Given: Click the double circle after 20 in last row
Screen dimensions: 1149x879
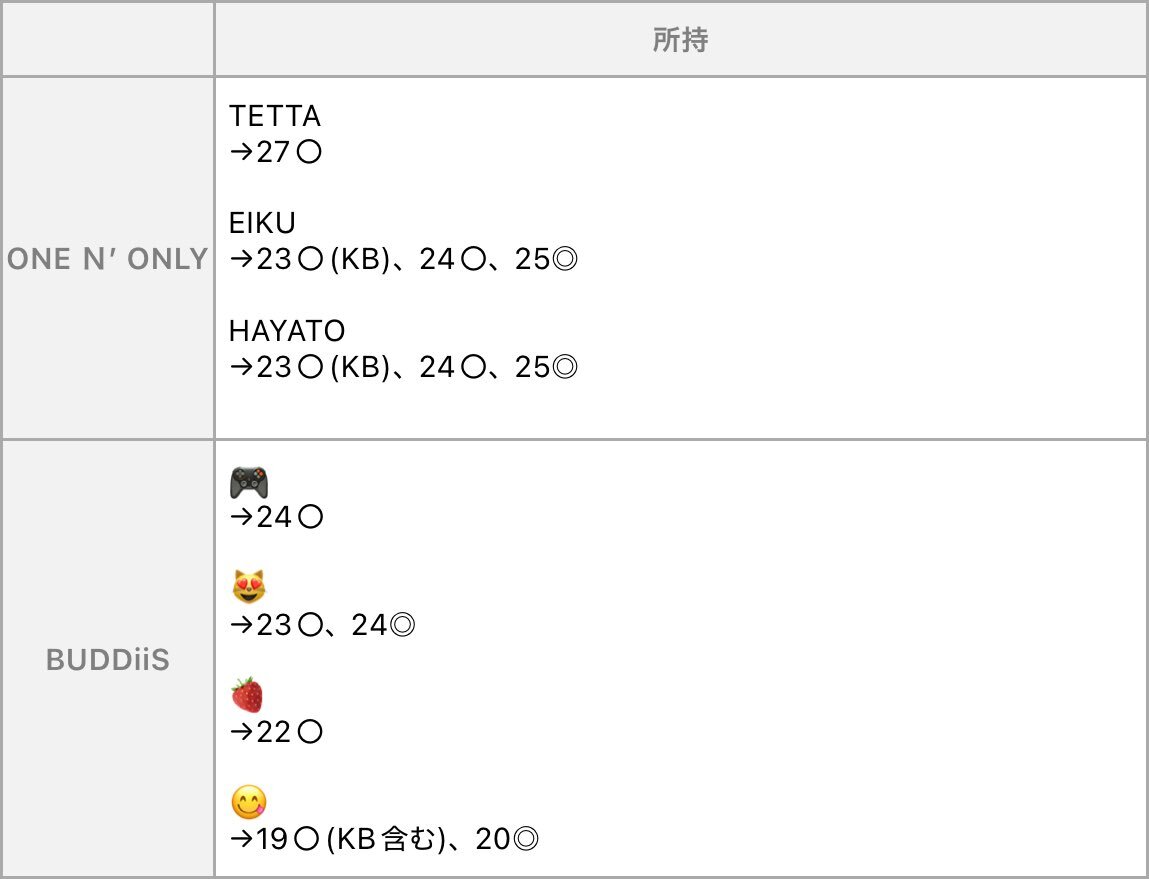Looking at the screenshot, I should tap(525, 839).
